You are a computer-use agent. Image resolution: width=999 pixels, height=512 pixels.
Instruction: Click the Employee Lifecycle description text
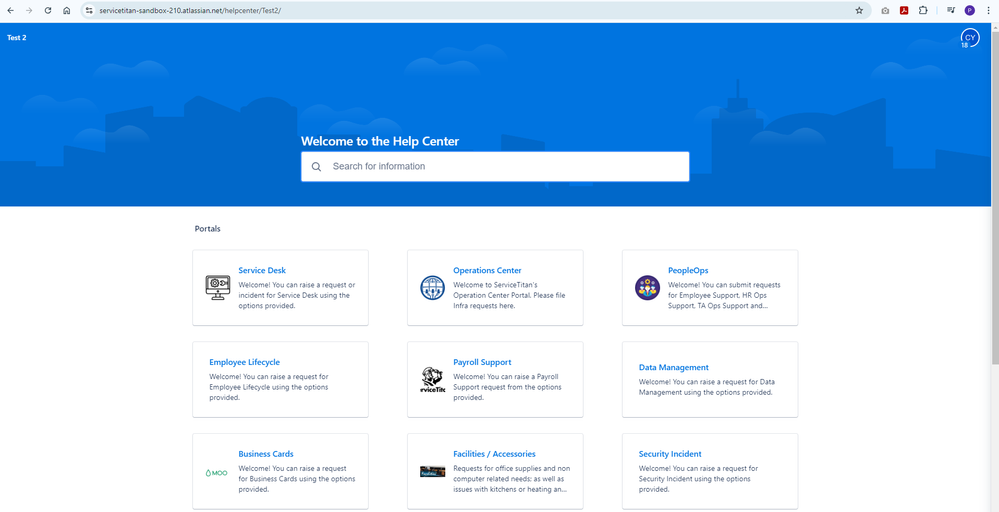[269, 387]
